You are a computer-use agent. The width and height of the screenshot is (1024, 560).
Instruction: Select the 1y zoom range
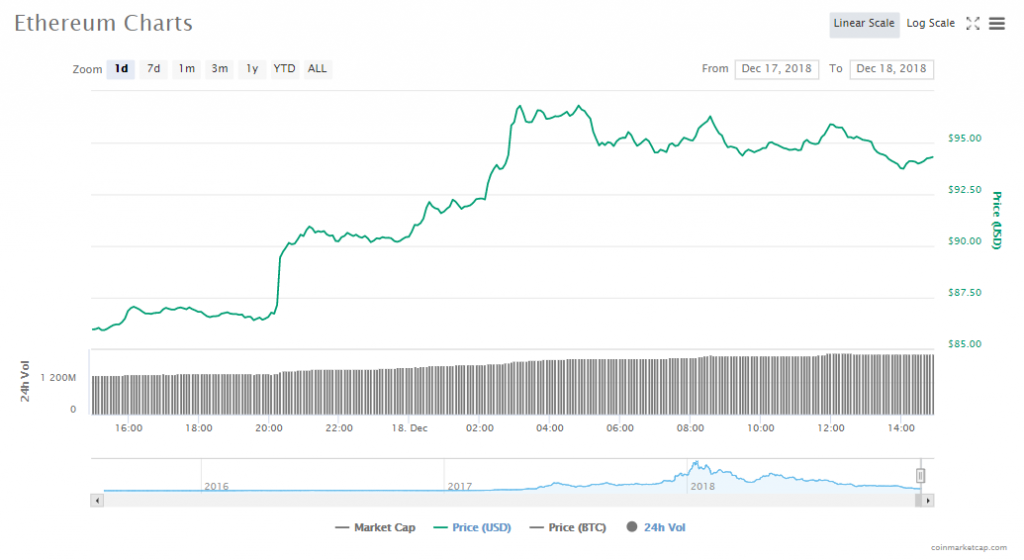tap(252, 69)
